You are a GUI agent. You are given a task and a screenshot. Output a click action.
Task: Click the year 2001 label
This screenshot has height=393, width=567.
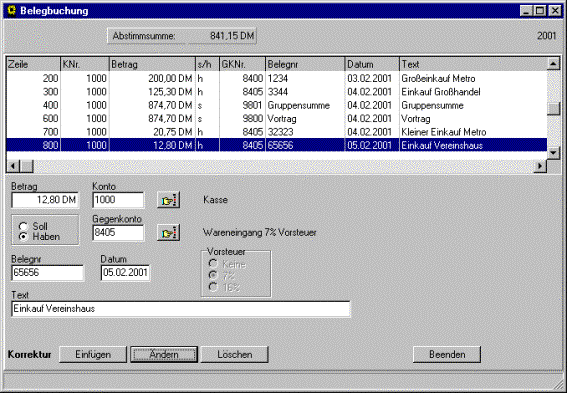(x=546, y=36)
